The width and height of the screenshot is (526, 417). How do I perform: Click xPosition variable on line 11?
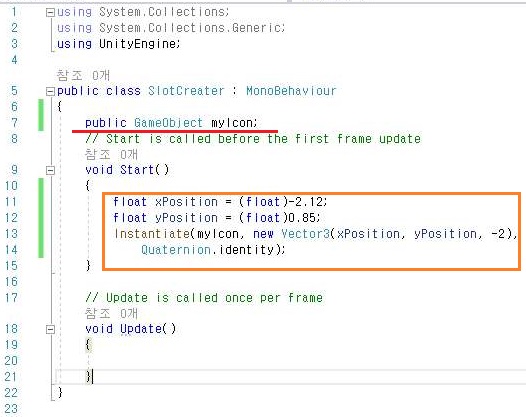tap(186, 202)
